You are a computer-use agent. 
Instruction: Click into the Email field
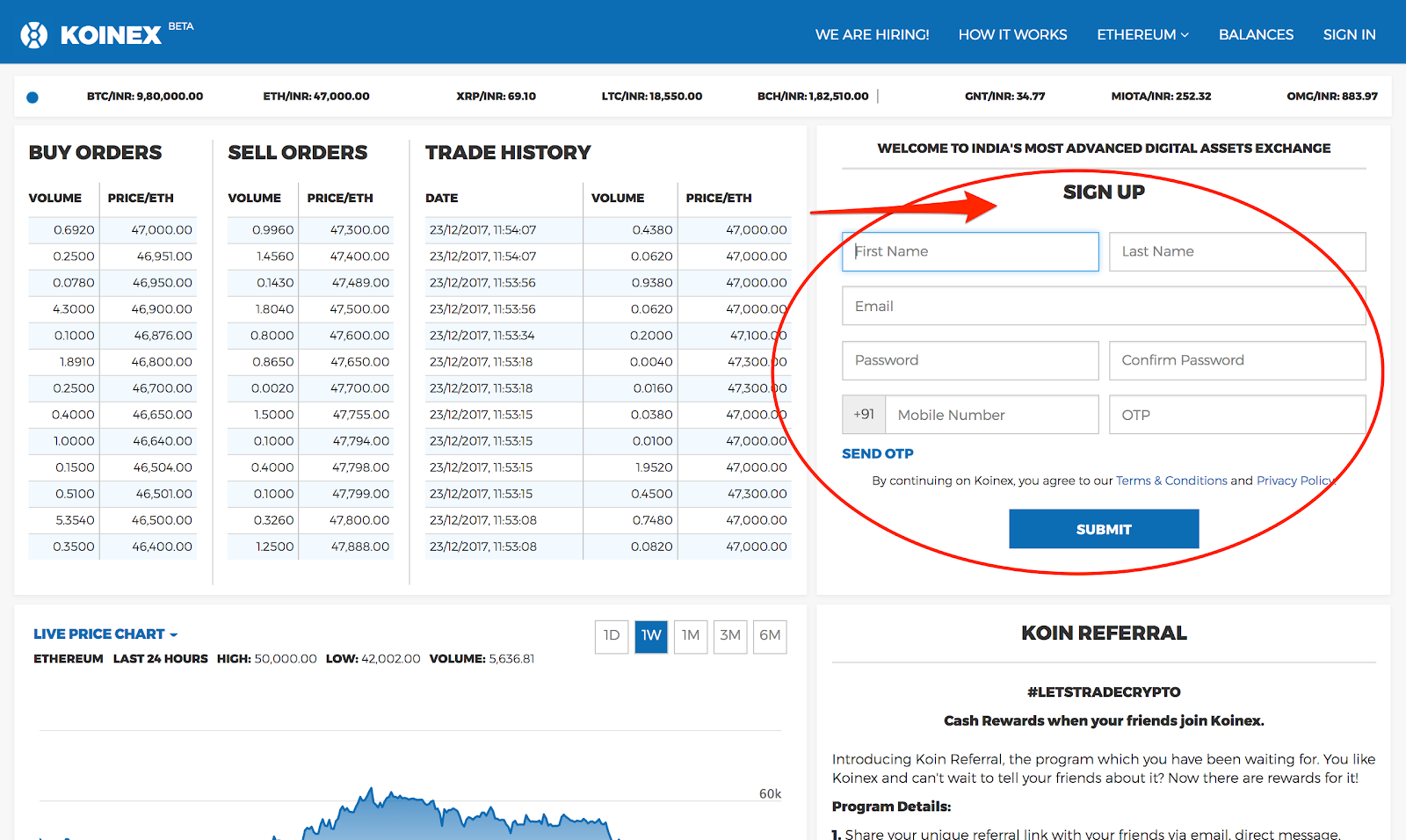click(x=1104, y=306)
